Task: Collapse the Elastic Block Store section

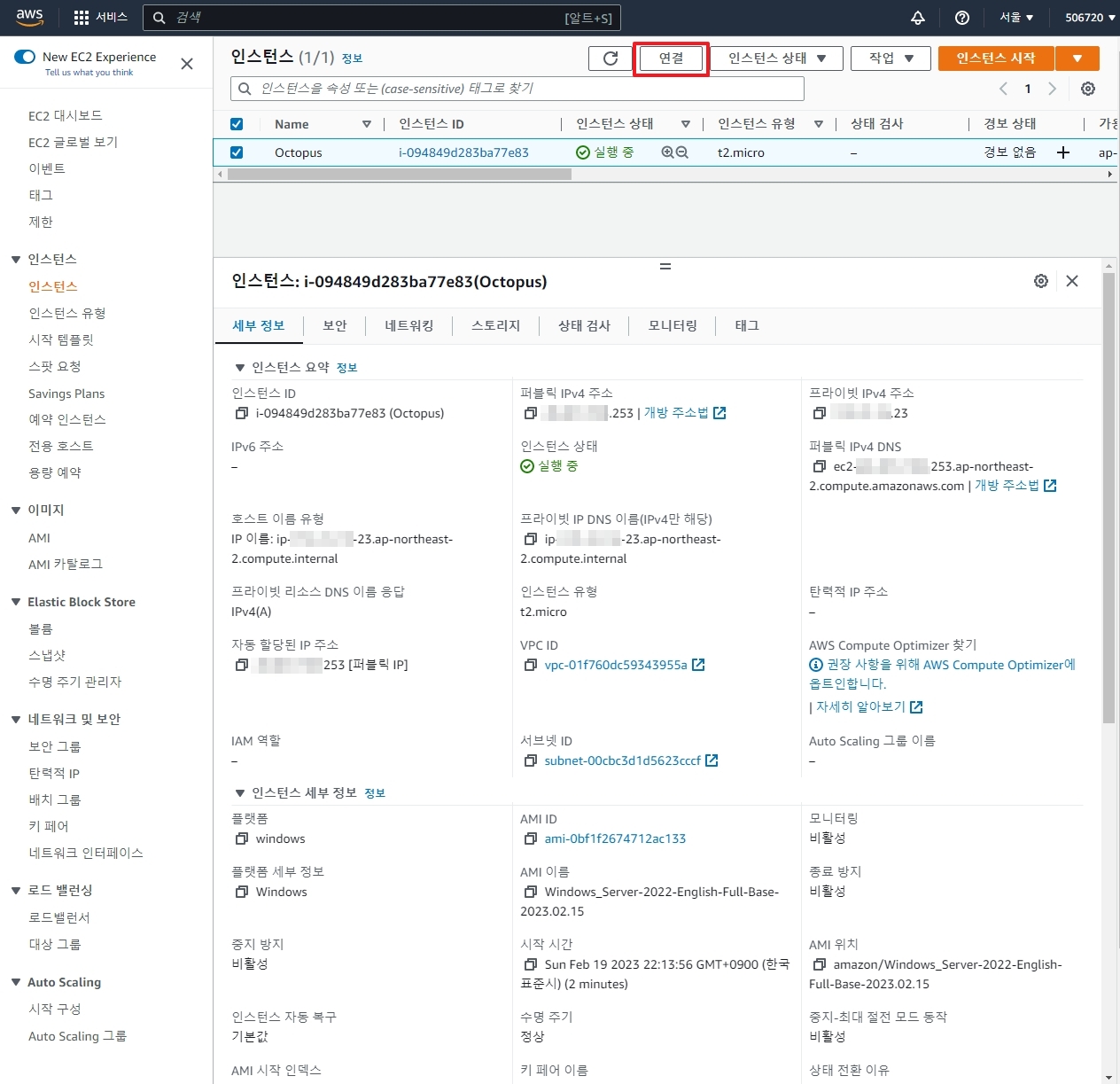Action: (15, 603)
